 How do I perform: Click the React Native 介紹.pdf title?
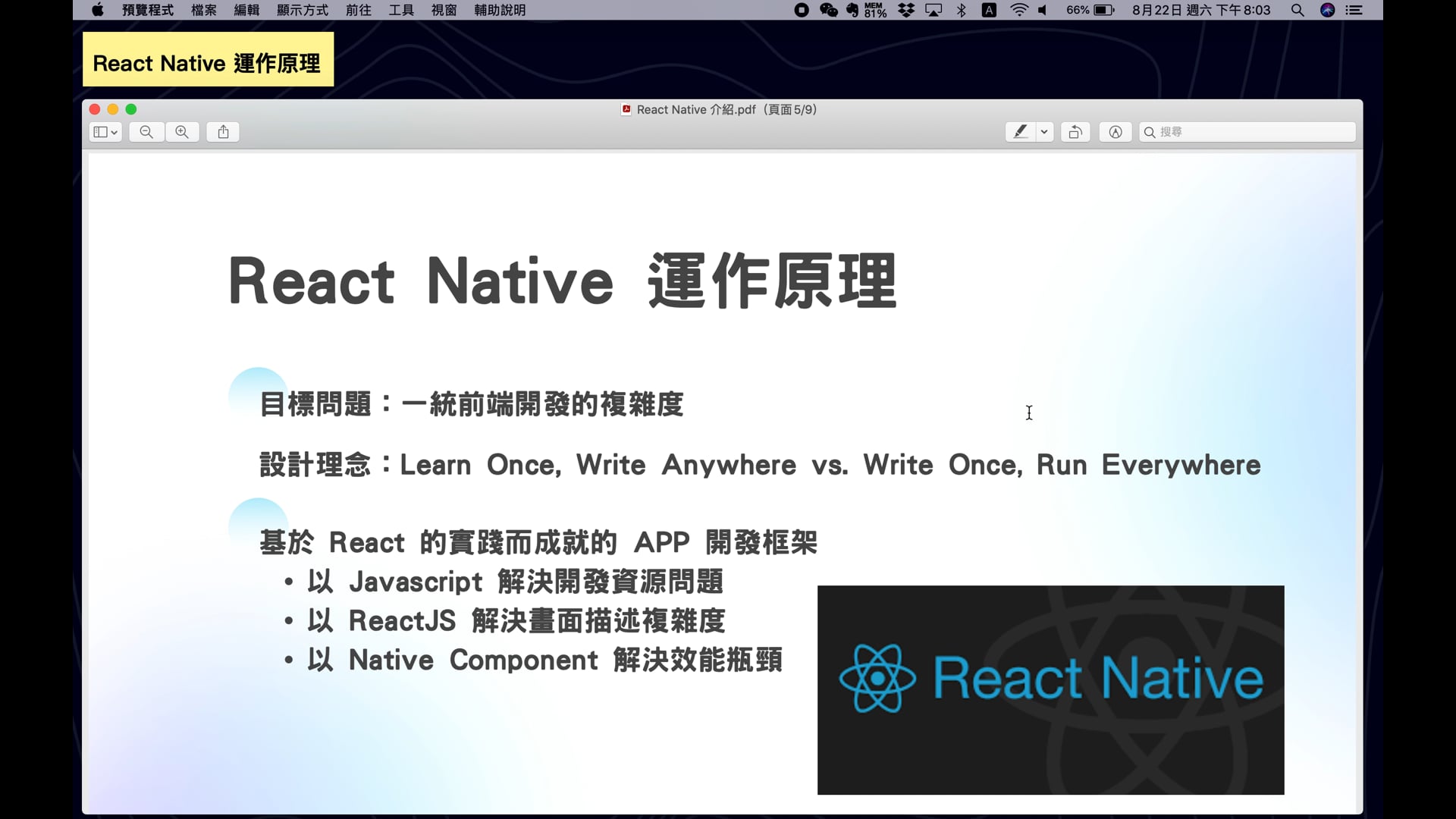tap(717, 109)
